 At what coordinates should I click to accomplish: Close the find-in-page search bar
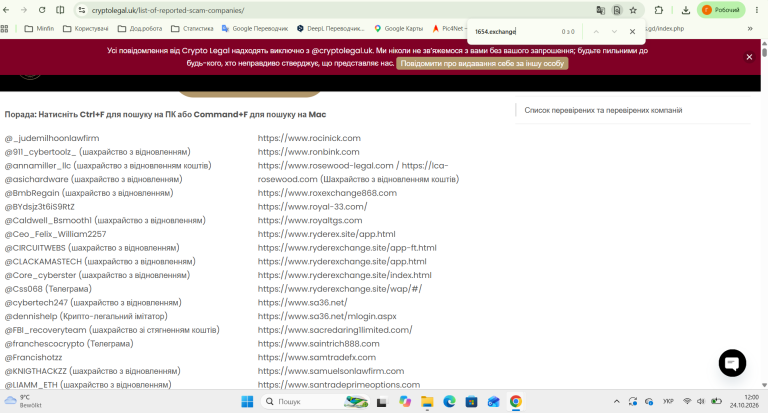coord(632,31)
